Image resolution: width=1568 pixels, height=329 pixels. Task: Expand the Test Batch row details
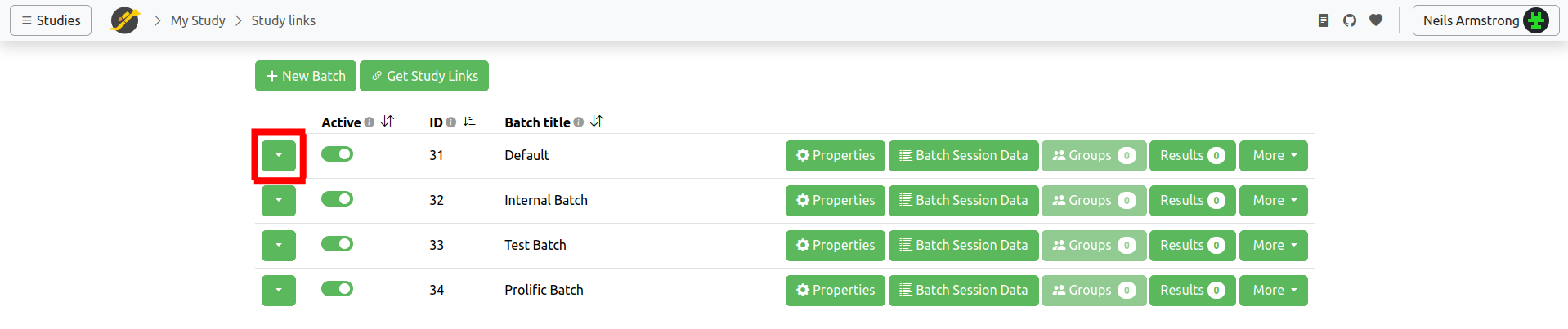click(x=279, y=246)
